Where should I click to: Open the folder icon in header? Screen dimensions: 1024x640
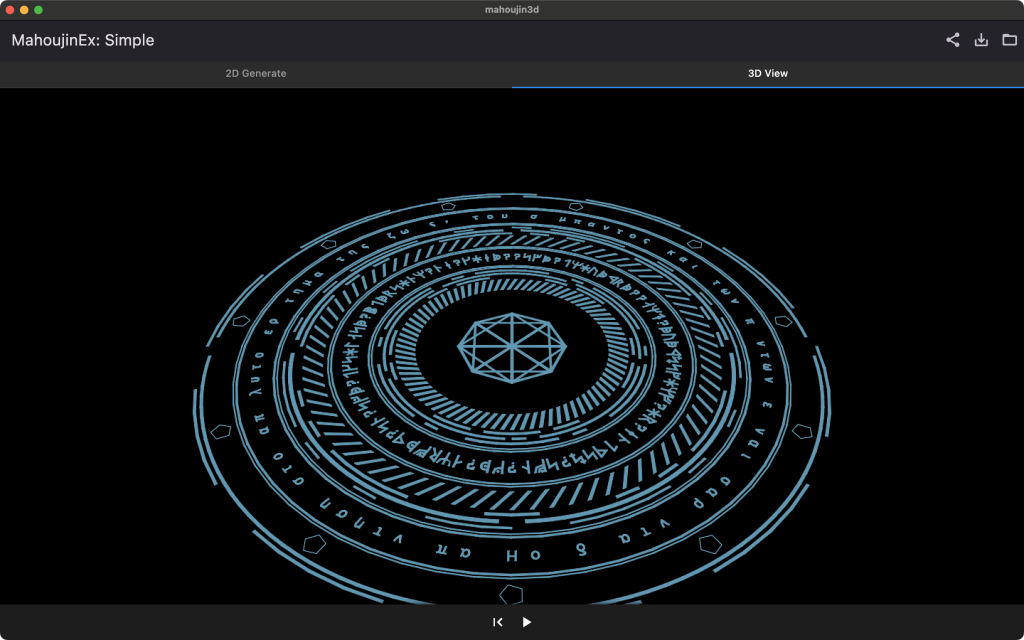(1010, 40)
